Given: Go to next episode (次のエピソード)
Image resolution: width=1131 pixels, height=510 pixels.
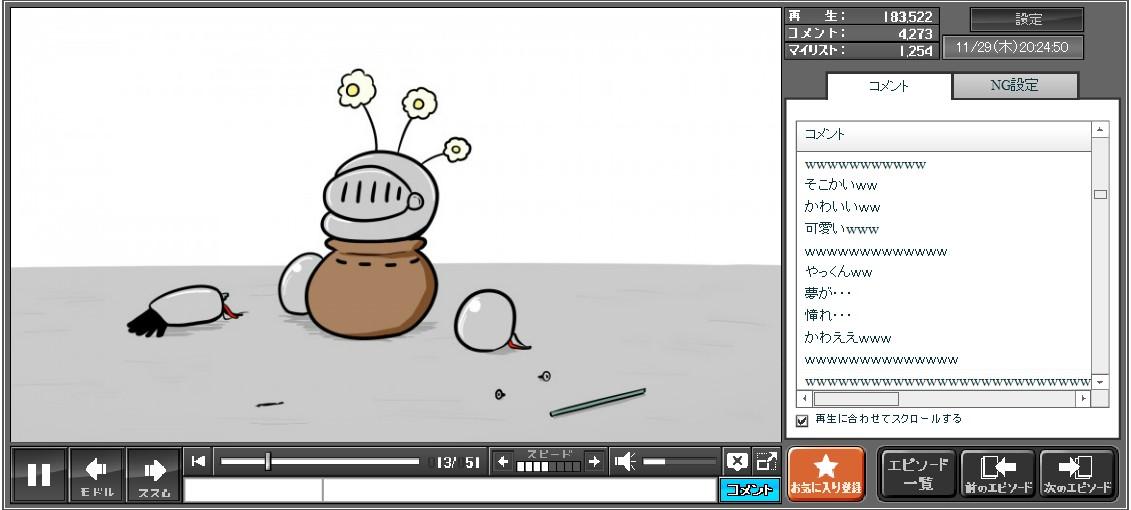Looking at the screenshot, I should click(1077, 473).
